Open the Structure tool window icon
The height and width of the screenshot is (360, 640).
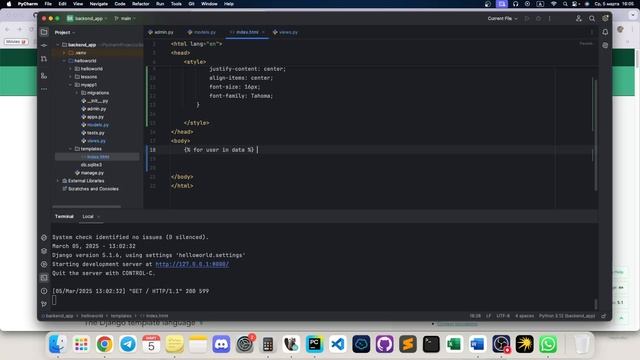(44, 76)
